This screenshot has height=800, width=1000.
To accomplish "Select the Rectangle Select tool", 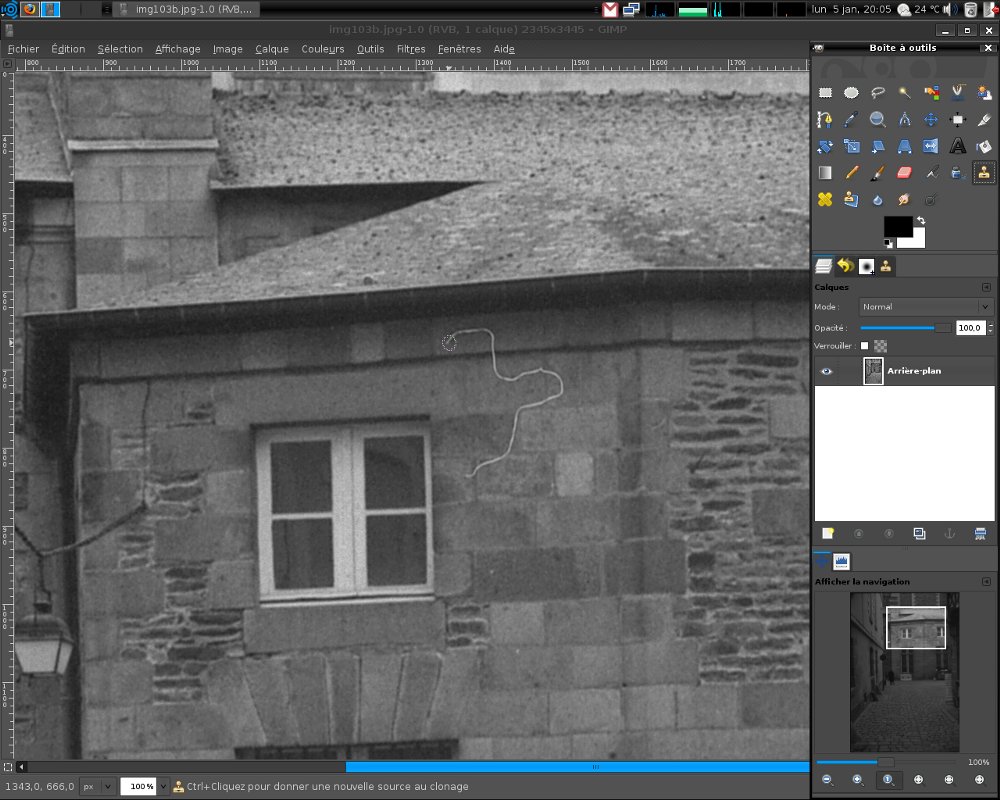I will click(825, 93).
